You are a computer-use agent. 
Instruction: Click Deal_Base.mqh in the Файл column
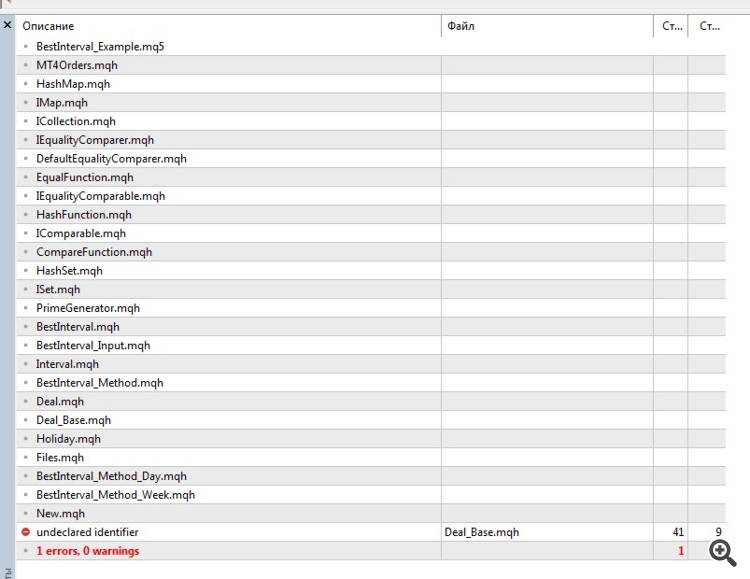point(482,532)
